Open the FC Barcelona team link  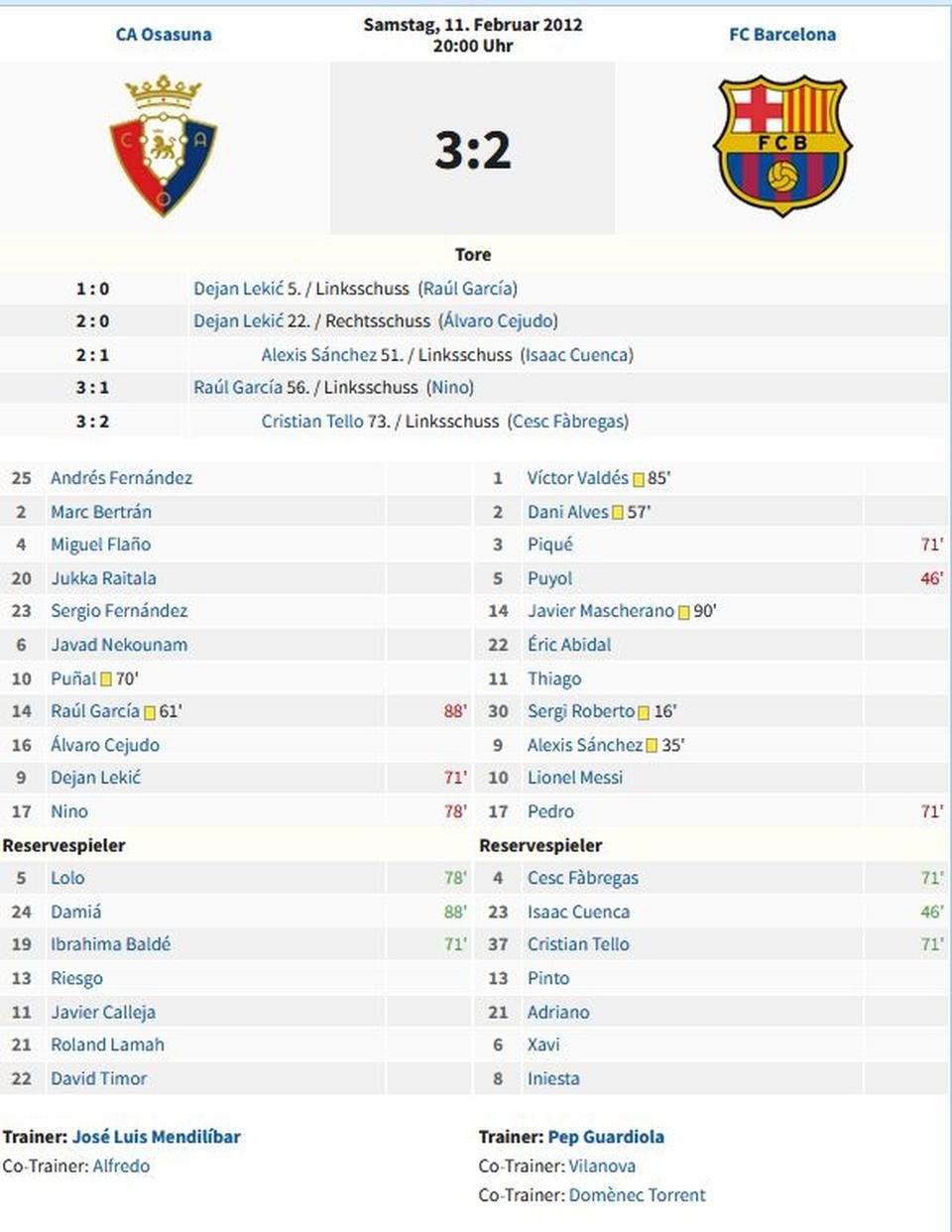pyautogui.click(x=782, y=34)
